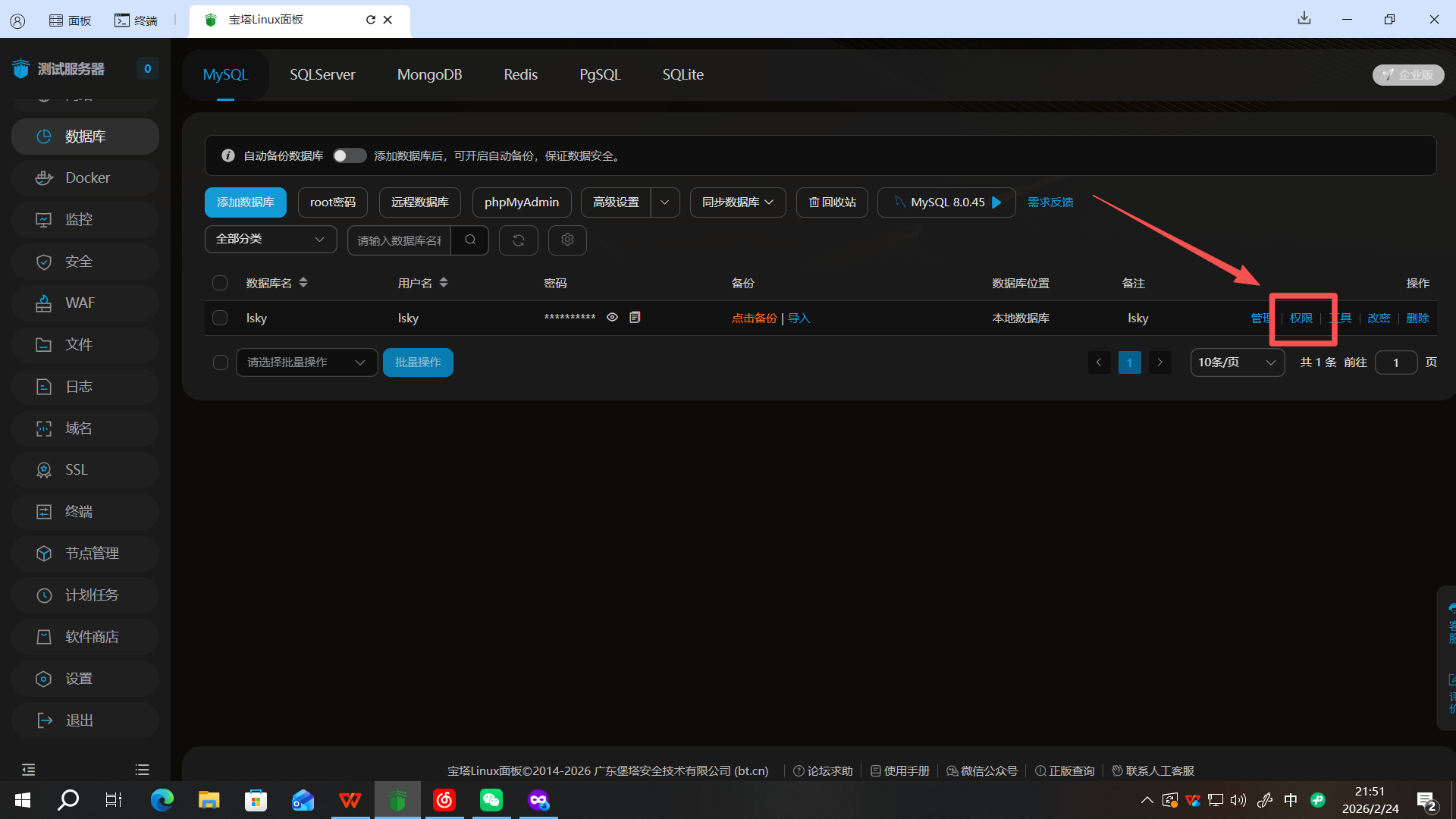The width and height of the screenshot is (1456, 819).
Task: Start MySQL 8.0.45 with the play arrow
Action: [996, 202]
